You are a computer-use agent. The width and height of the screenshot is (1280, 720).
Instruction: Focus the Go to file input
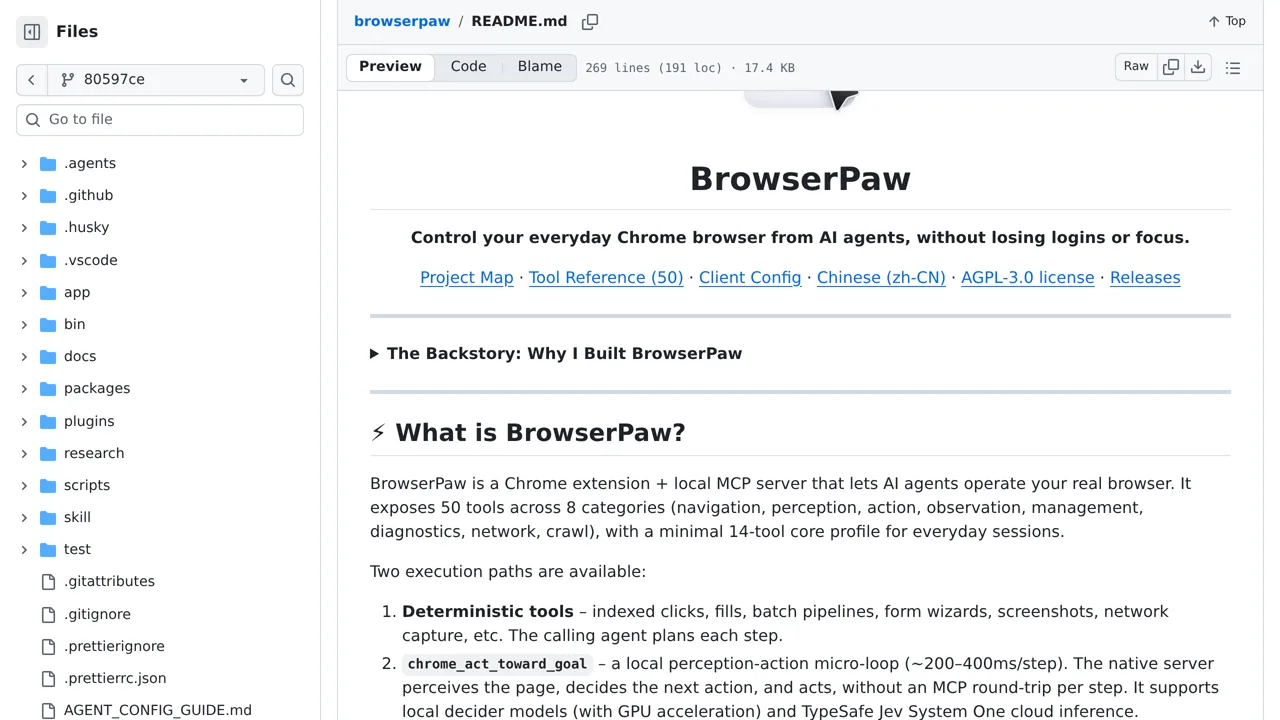160,119
